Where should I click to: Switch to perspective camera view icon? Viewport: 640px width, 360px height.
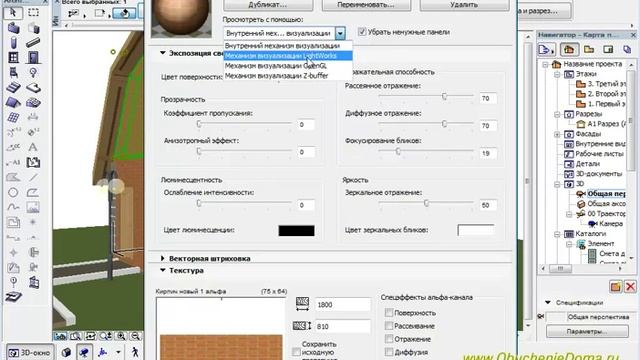pyautogui.click(x=84, y=352)
